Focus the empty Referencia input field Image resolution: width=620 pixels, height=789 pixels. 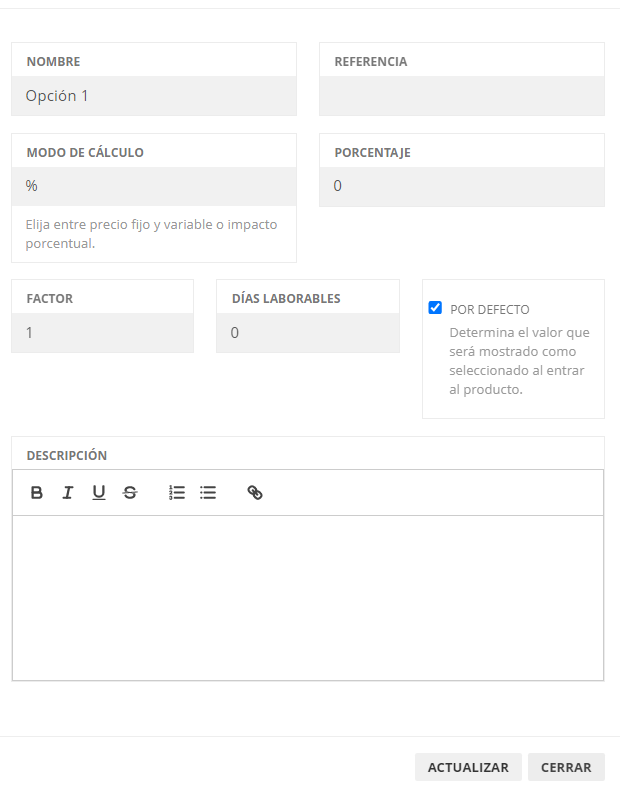[461, 96]
